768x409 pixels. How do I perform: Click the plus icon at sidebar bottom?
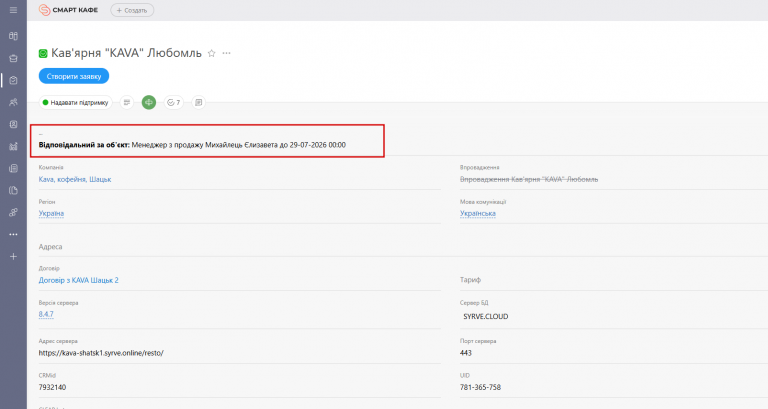(x=13, y=257)
